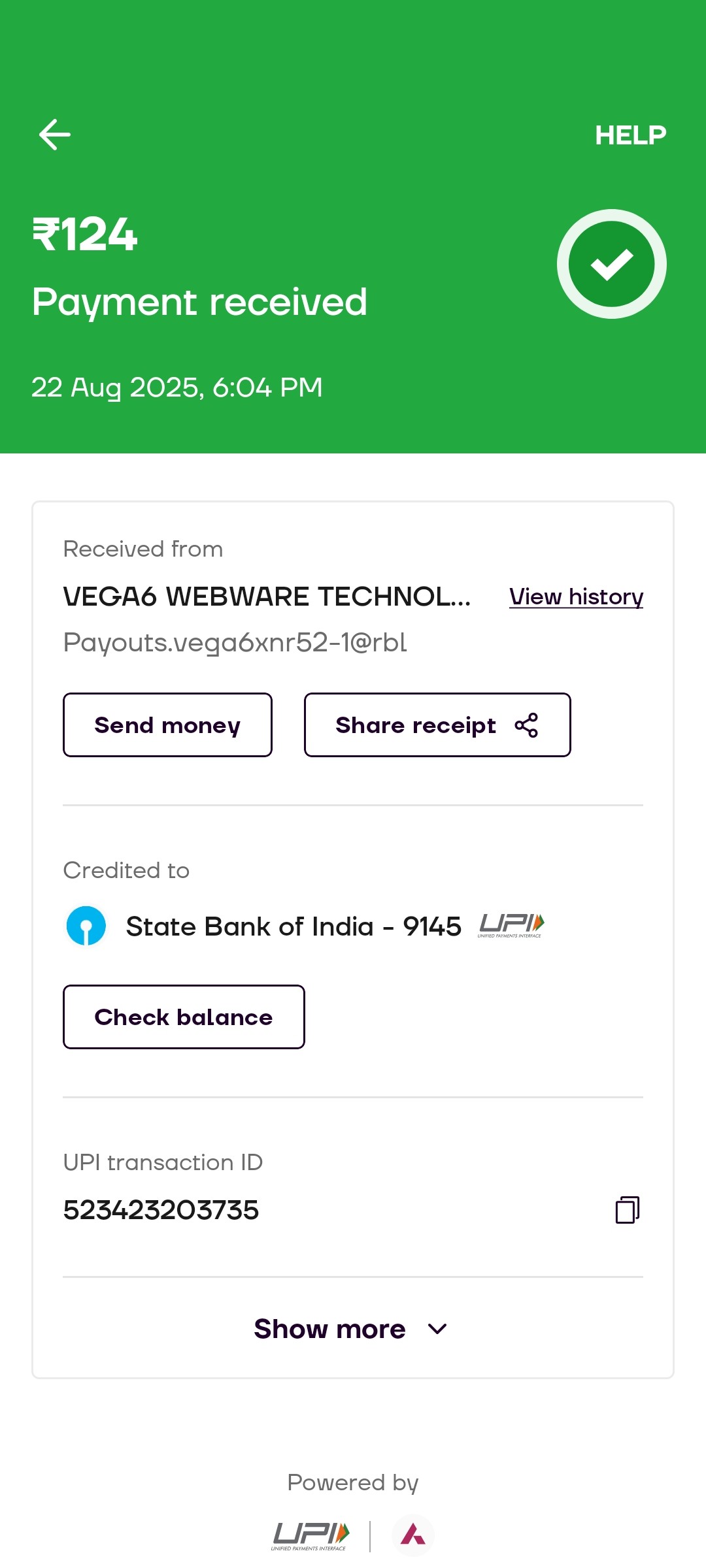Viewport: 706px width, 1568px height.
Task: Tap the Check balance button
Action: 184,1017
